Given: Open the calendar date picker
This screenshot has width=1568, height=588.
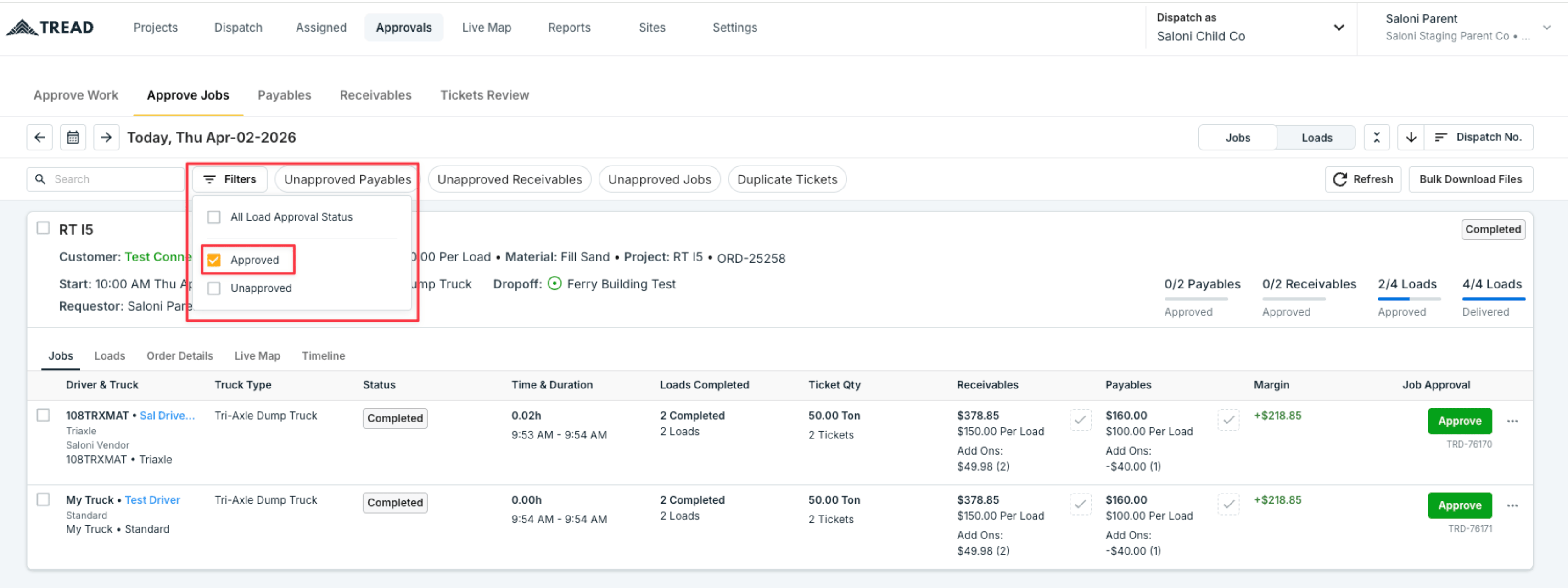Looking at the screenshot, I should [x=73, y=138].
